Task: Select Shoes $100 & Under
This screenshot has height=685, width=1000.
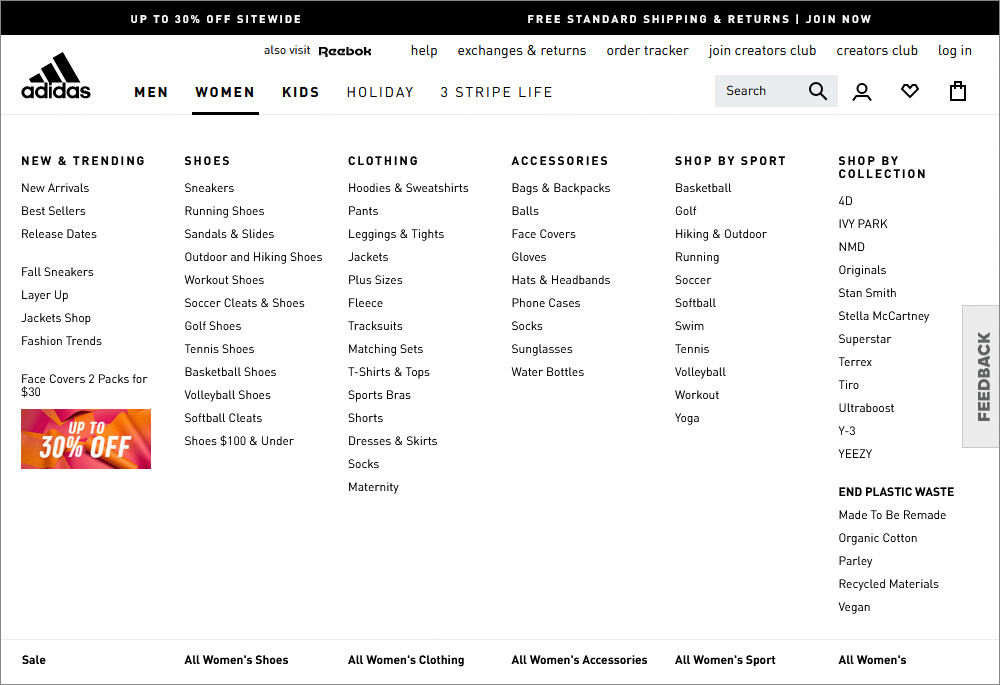Action: (x=239, y=441)
